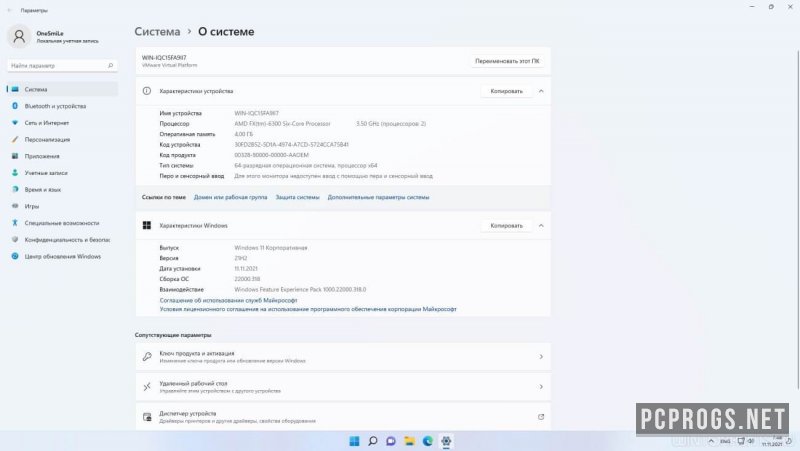
Task: Click the Settings gear in taskbar
Action: point(446,441)
